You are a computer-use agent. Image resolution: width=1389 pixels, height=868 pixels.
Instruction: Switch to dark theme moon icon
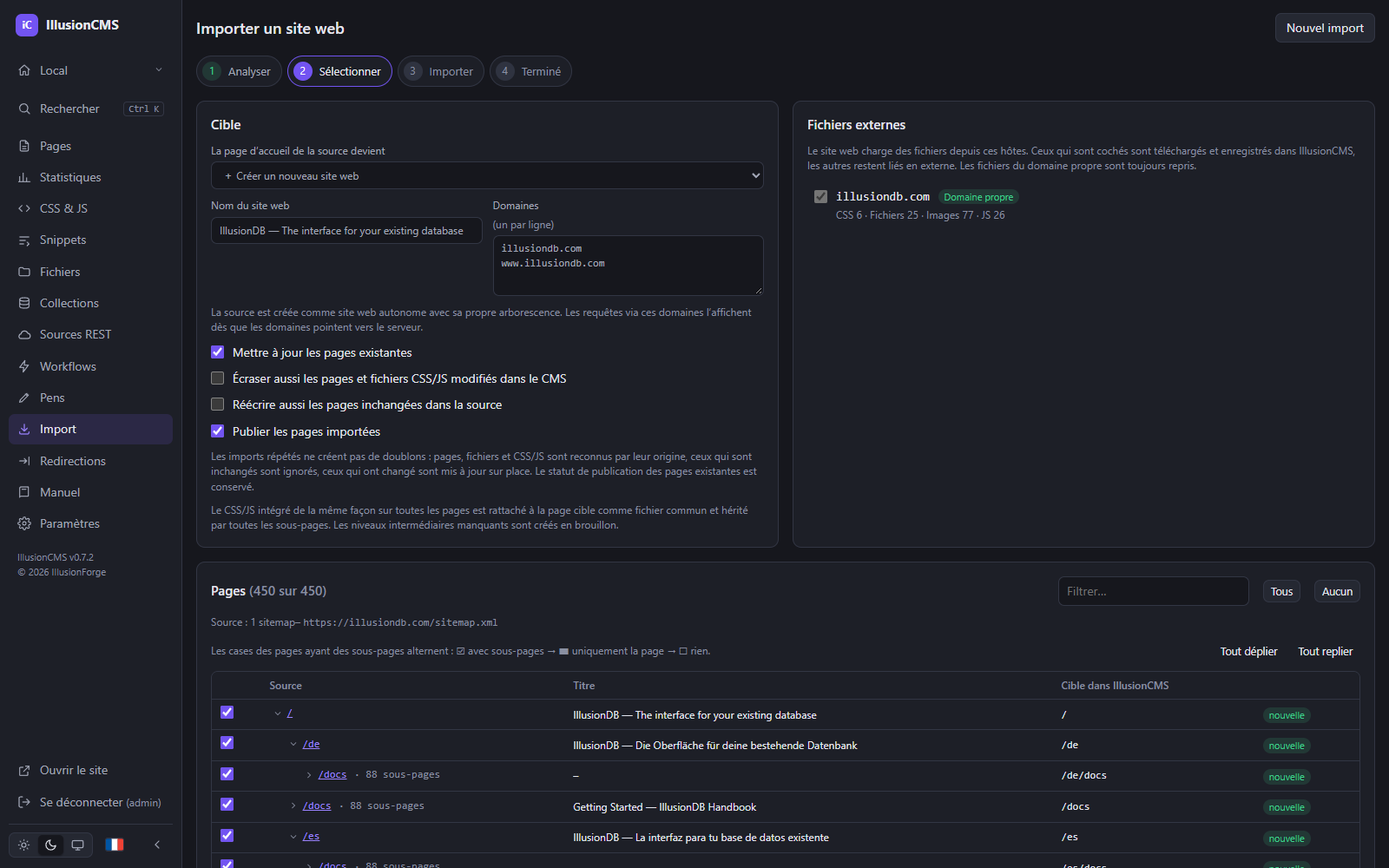pos(50,845)
